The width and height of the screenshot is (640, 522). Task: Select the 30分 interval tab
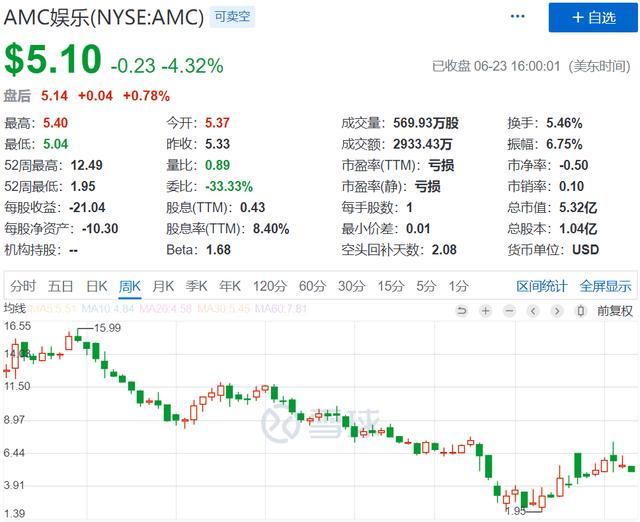[351, 286]
